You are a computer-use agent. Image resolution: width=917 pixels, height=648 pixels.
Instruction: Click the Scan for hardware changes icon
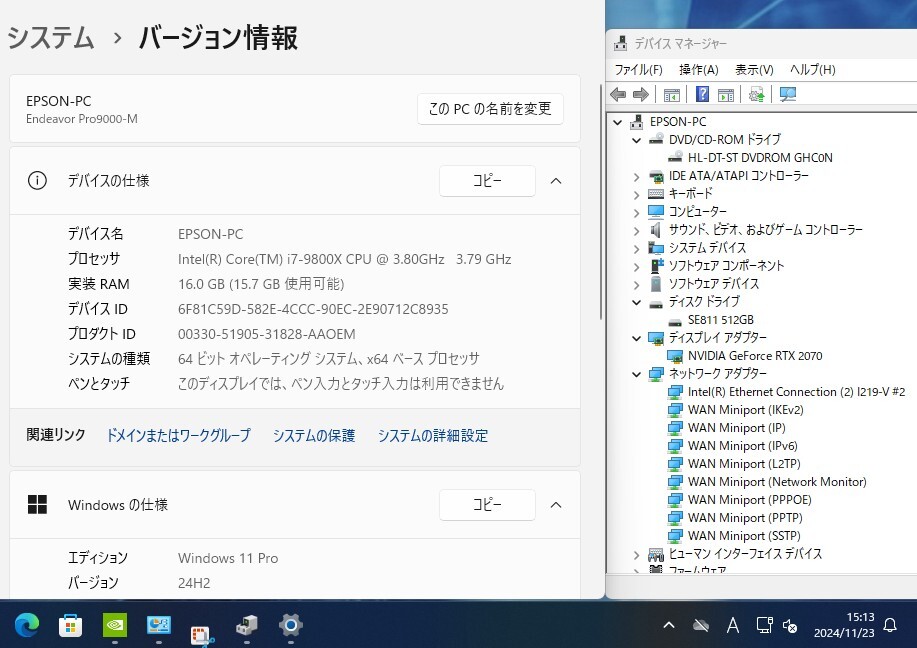pyautogui.click(x=788, y=94)
